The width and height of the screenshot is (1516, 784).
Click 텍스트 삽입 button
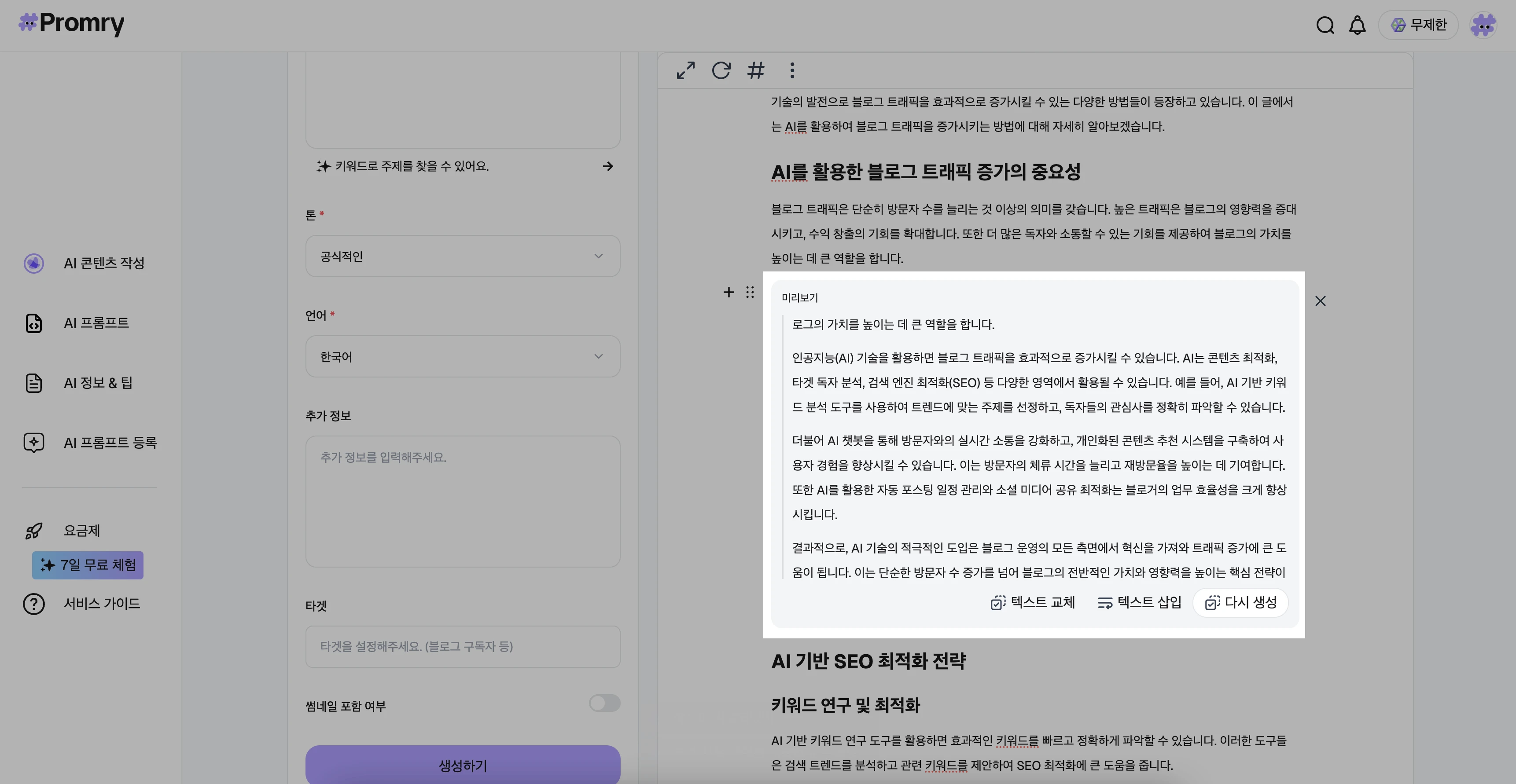point(1139,602)
